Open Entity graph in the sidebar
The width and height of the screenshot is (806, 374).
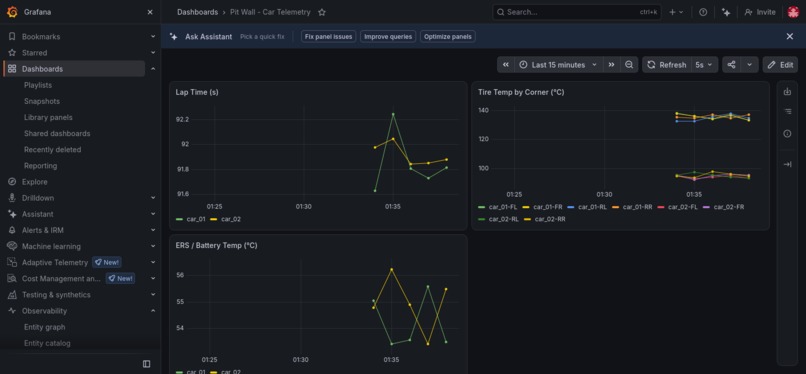44,327
